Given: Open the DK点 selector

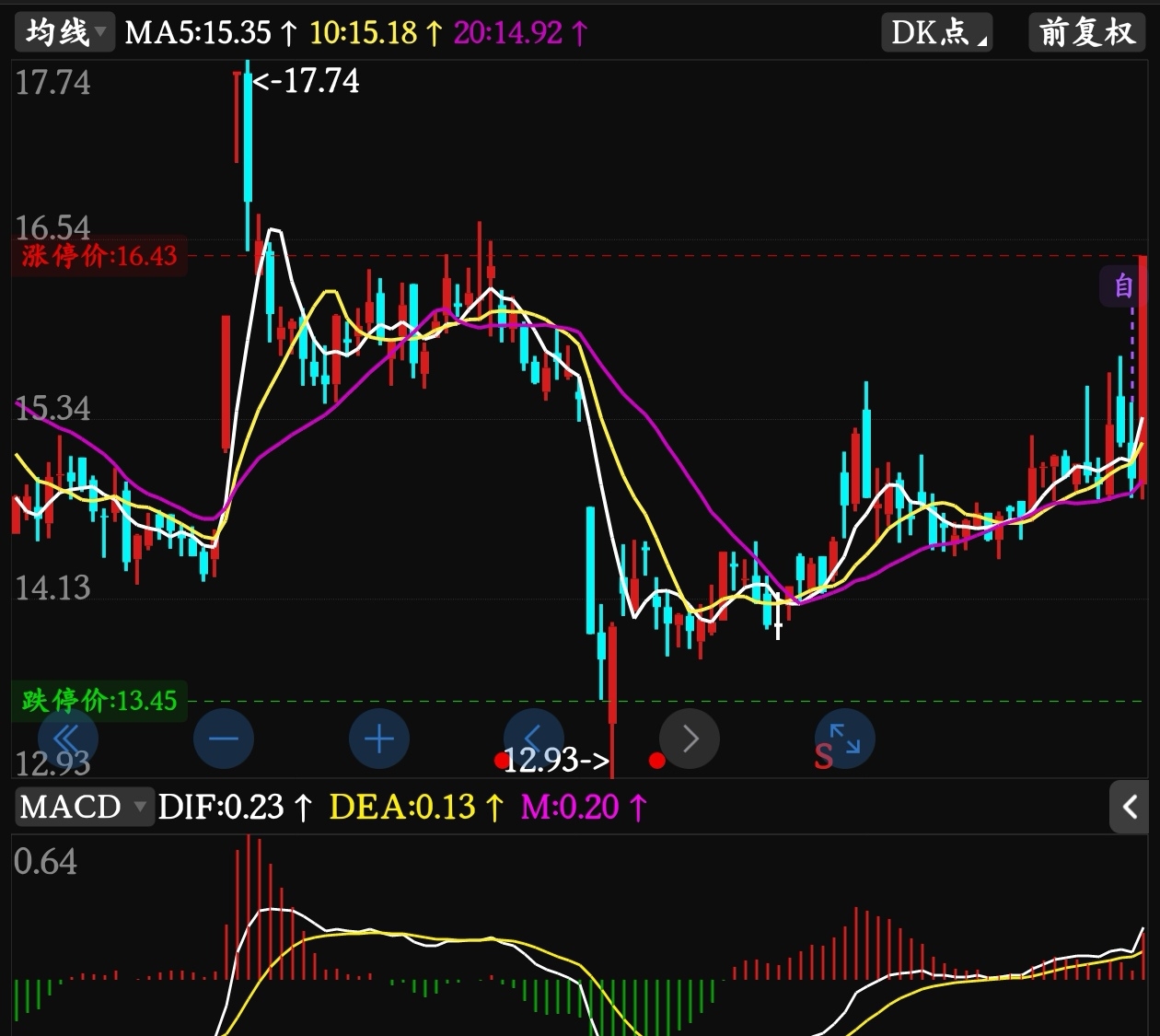Looking at the screenshot, I should [936, 33].
